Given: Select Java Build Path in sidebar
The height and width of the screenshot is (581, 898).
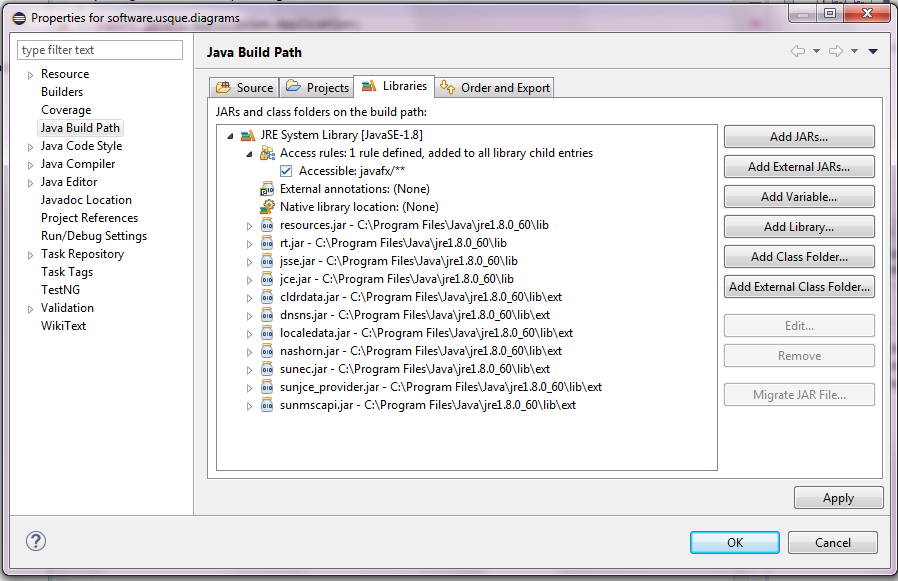Looking at the screenshot, I should (x=80, y=128).
